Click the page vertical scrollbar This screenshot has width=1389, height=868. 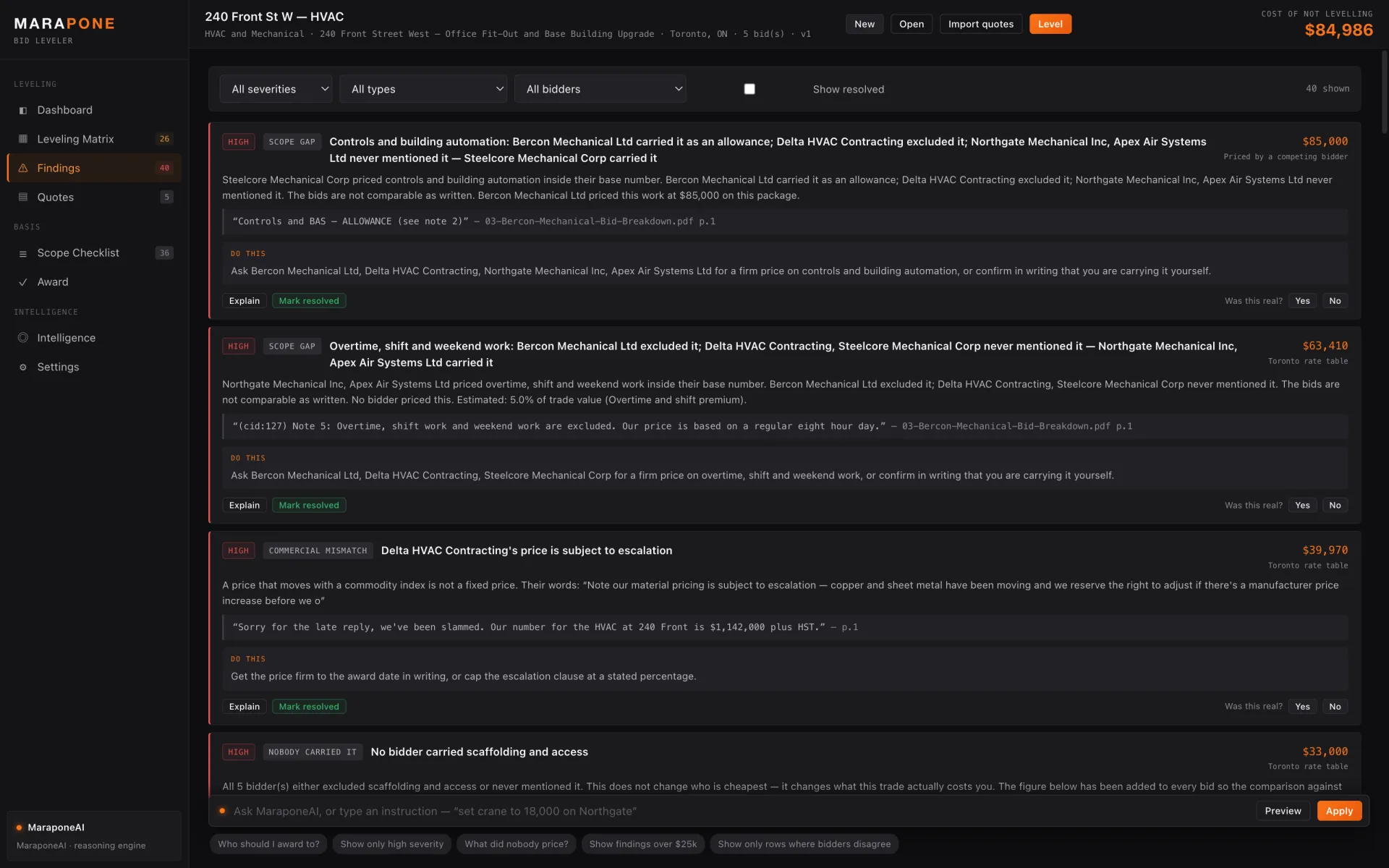[1384, 93]
